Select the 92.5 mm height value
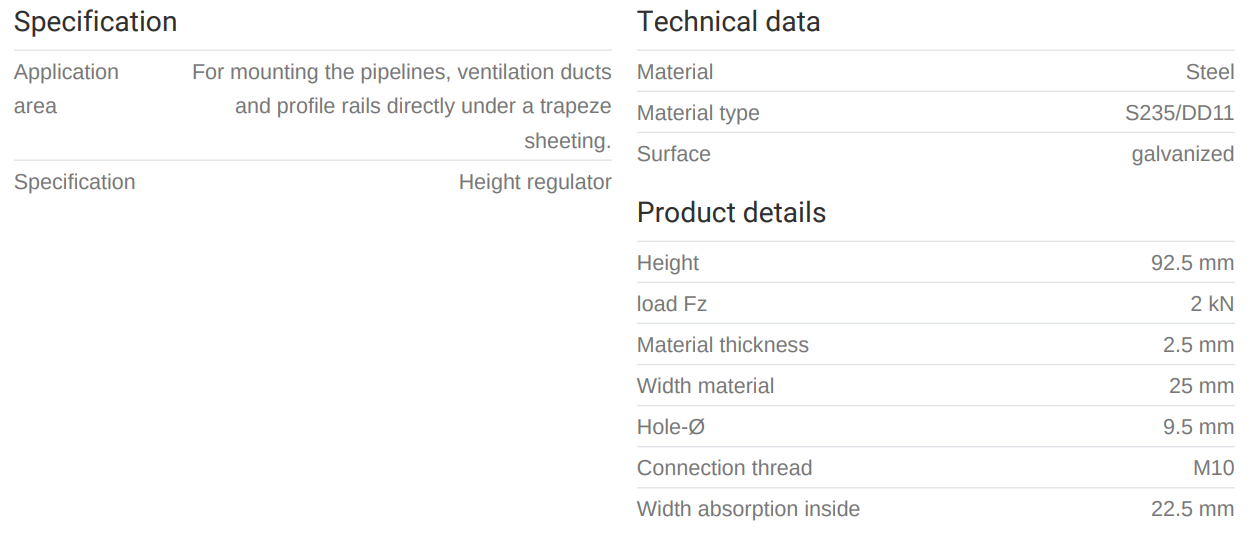The image size is (1252, 533). coord(1192,263)
